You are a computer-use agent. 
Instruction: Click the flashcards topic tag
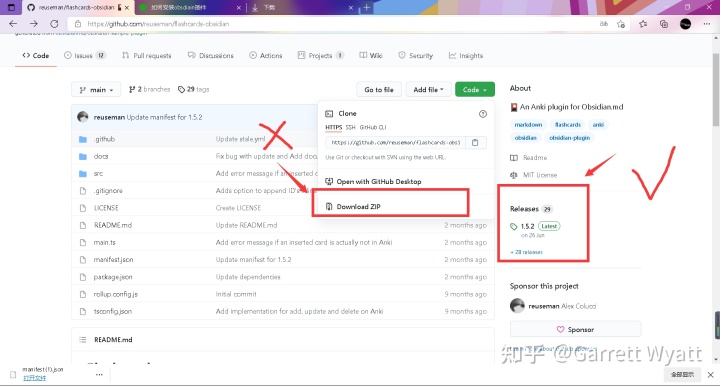[568, 125]
